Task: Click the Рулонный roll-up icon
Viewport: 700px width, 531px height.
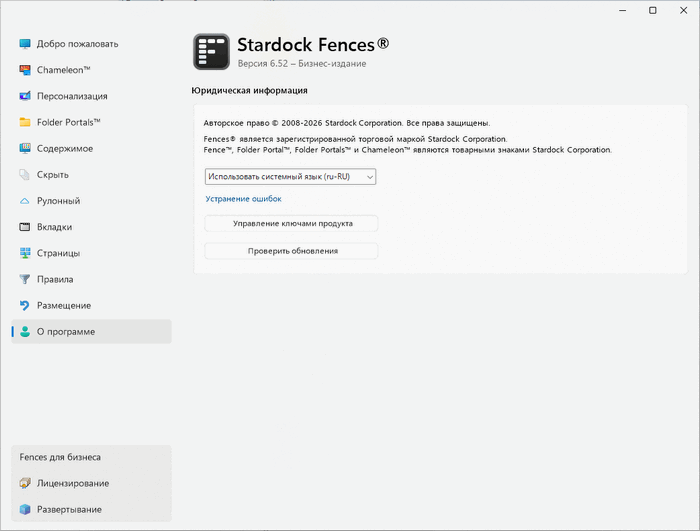Action: click(x=25, y=201)
